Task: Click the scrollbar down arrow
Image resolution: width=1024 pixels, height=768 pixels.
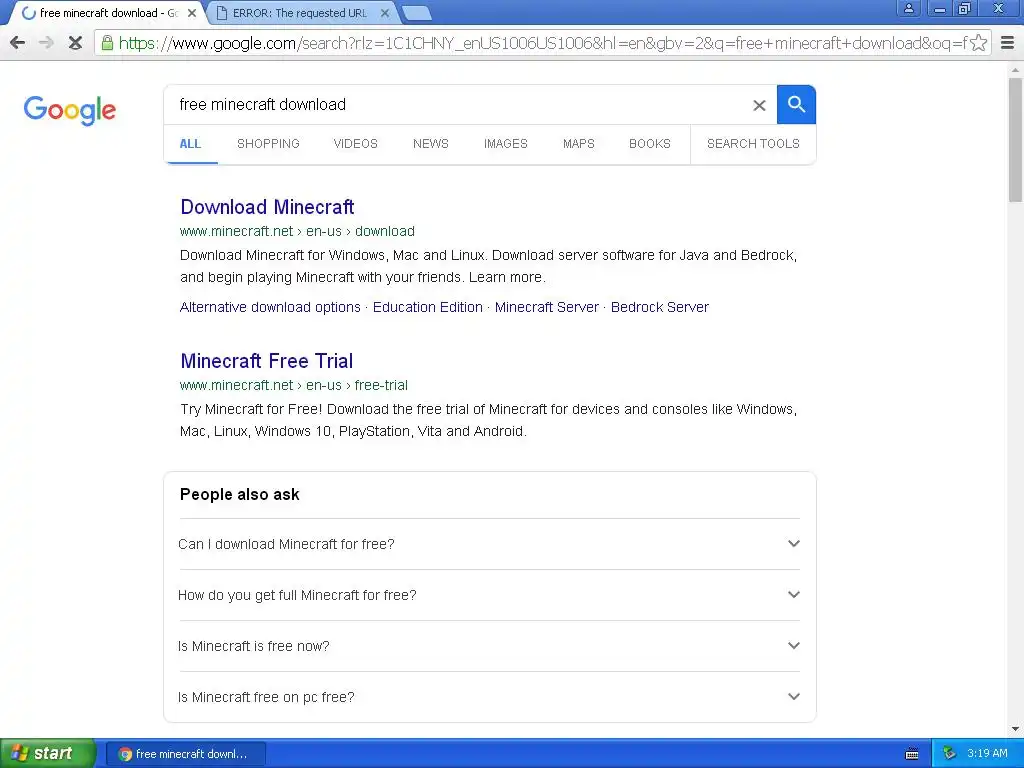Action: (1015, 729)
